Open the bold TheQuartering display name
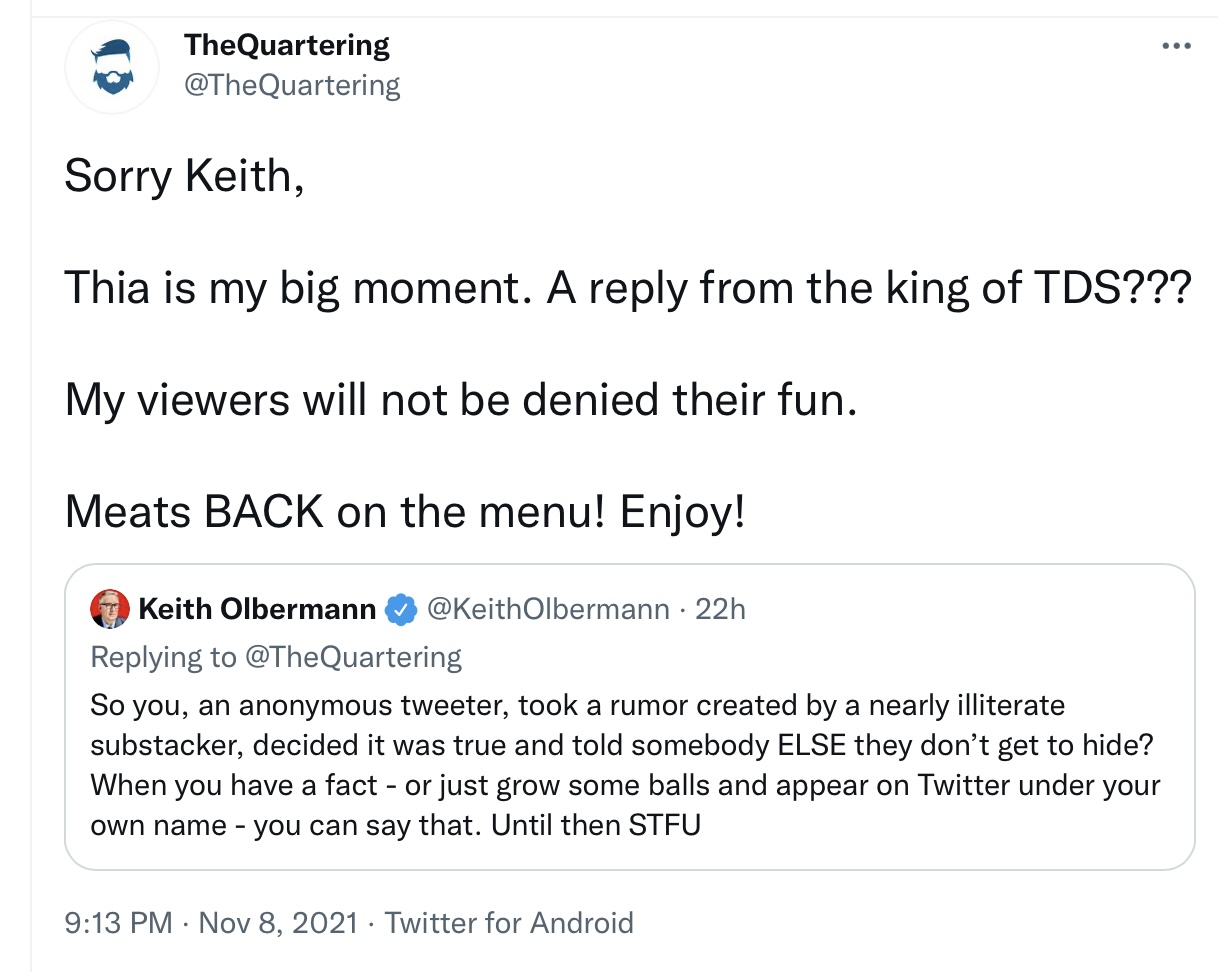 287,45
